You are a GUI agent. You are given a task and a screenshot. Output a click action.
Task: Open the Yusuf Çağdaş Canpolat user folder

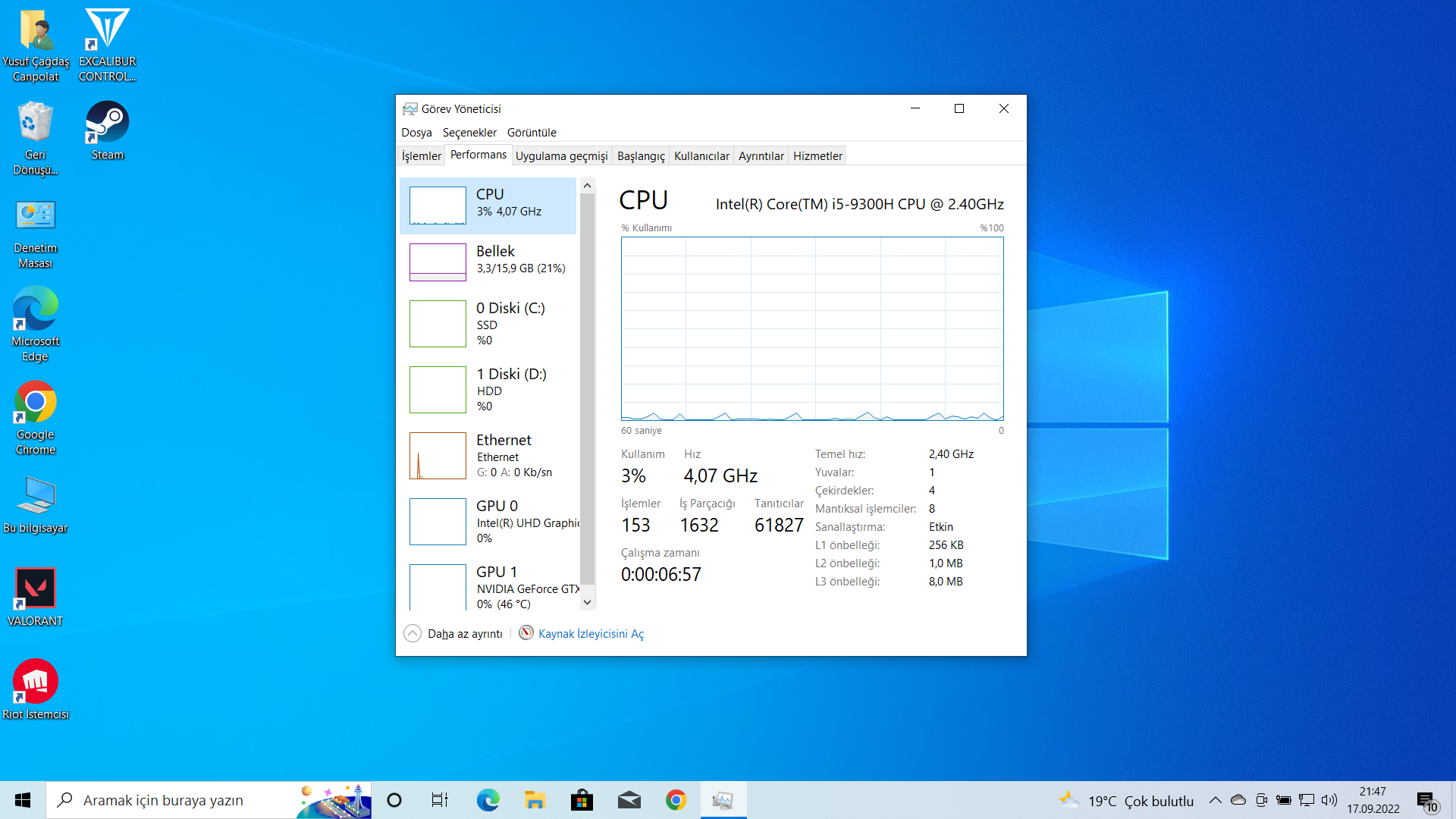pyautogui.click(x=36, y=45)
